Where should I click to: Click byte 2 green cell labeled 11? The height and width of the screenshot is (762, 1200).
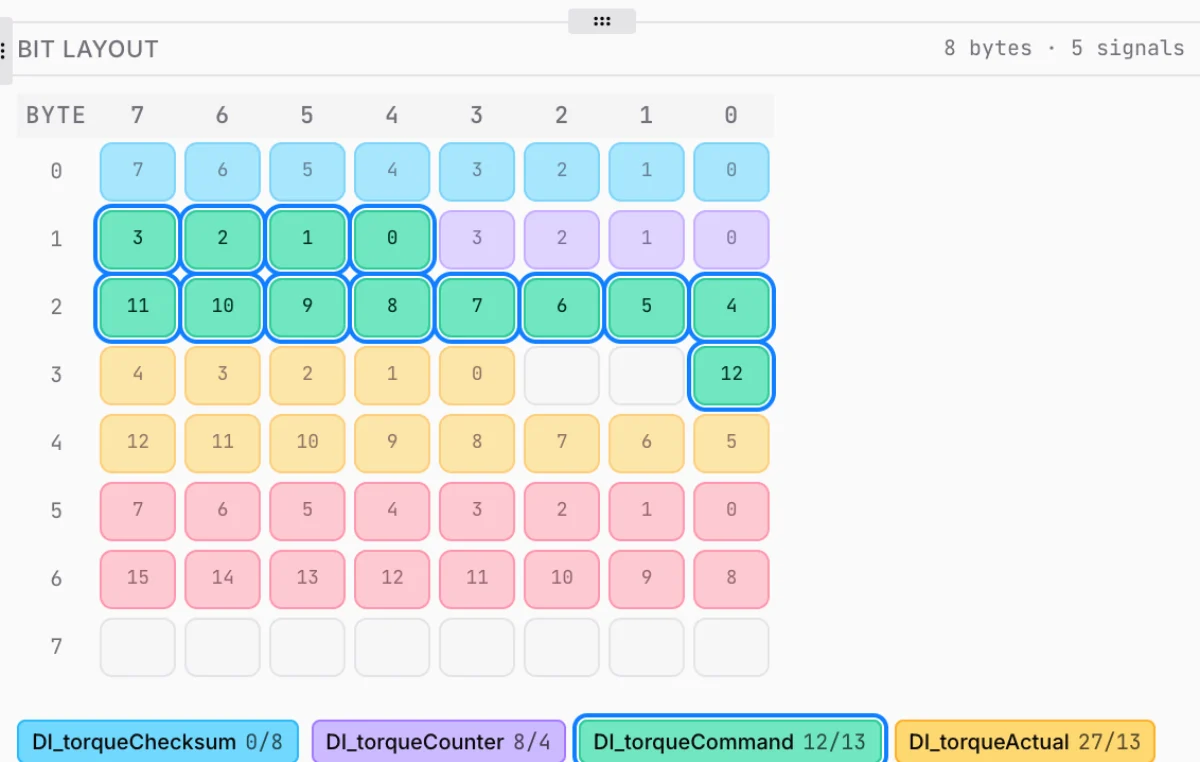(x=138, y=306)
